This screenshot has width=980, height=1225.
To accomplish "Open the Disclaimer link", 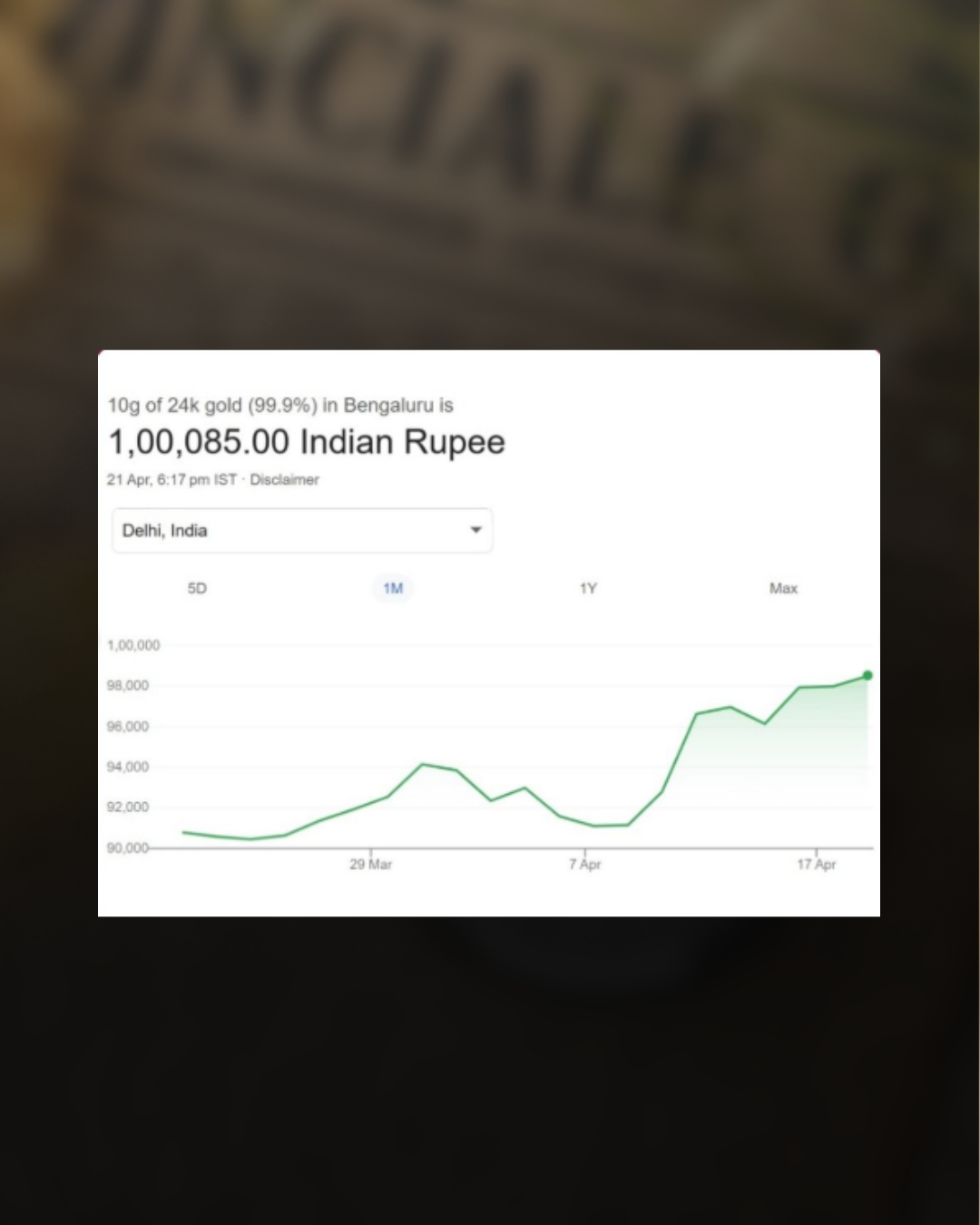I will (284, 480).
